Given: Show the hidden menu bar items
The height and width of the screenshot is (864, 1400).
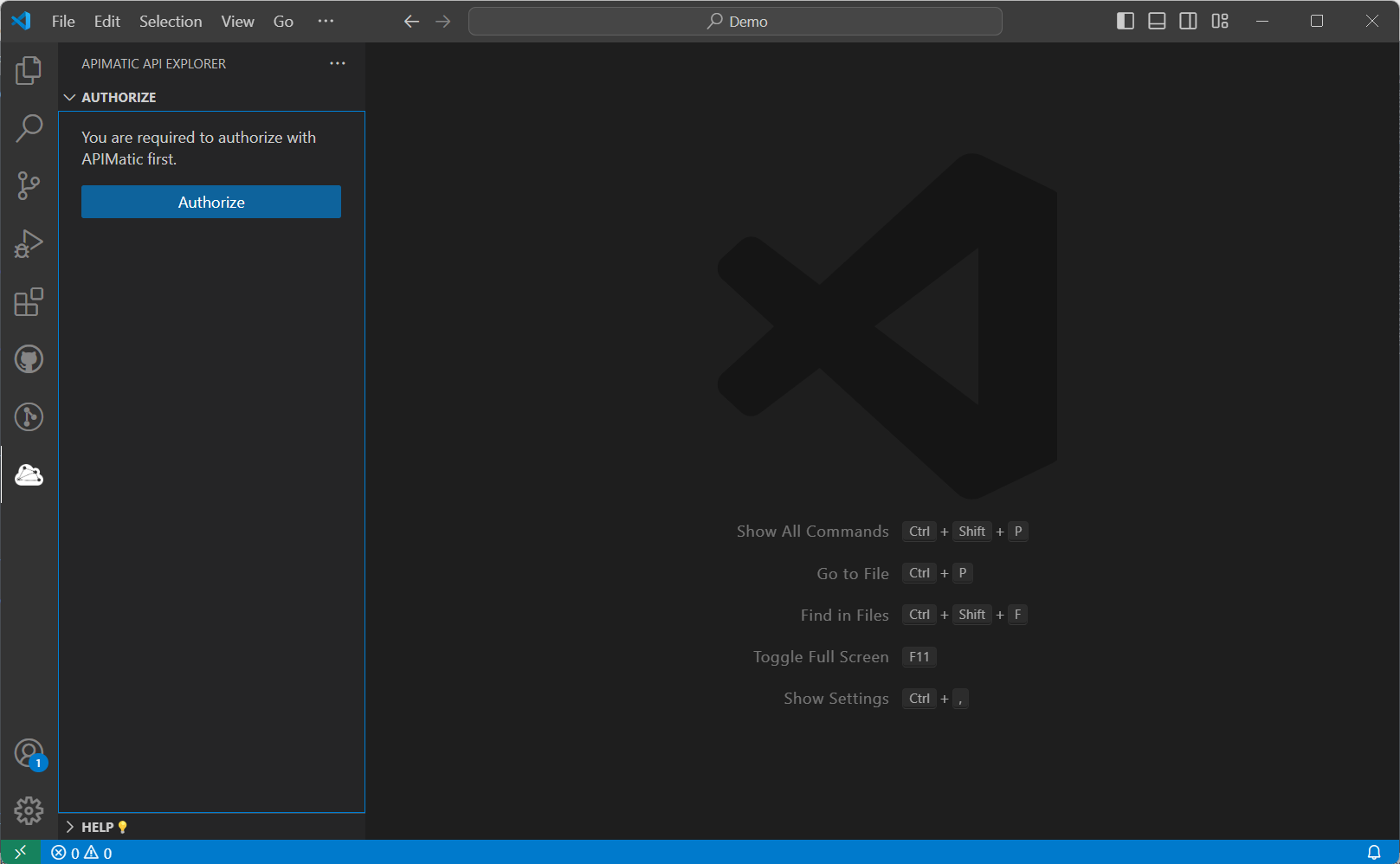Looking at the screenshot, I should point(326,21).
